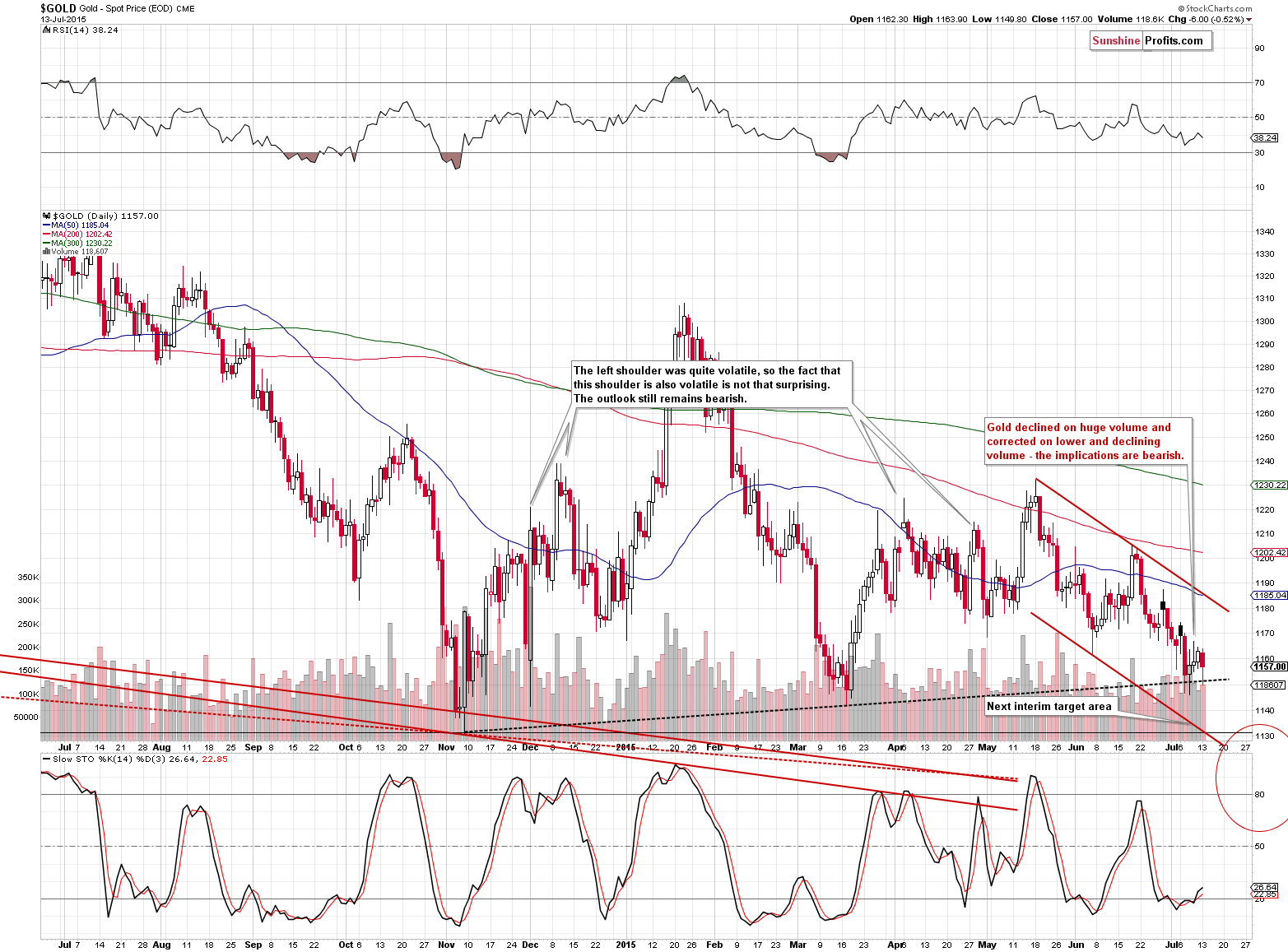1288x952 pixels.
Task: Click the May label on the bottom time axis
Action: (x=987, y=945)
